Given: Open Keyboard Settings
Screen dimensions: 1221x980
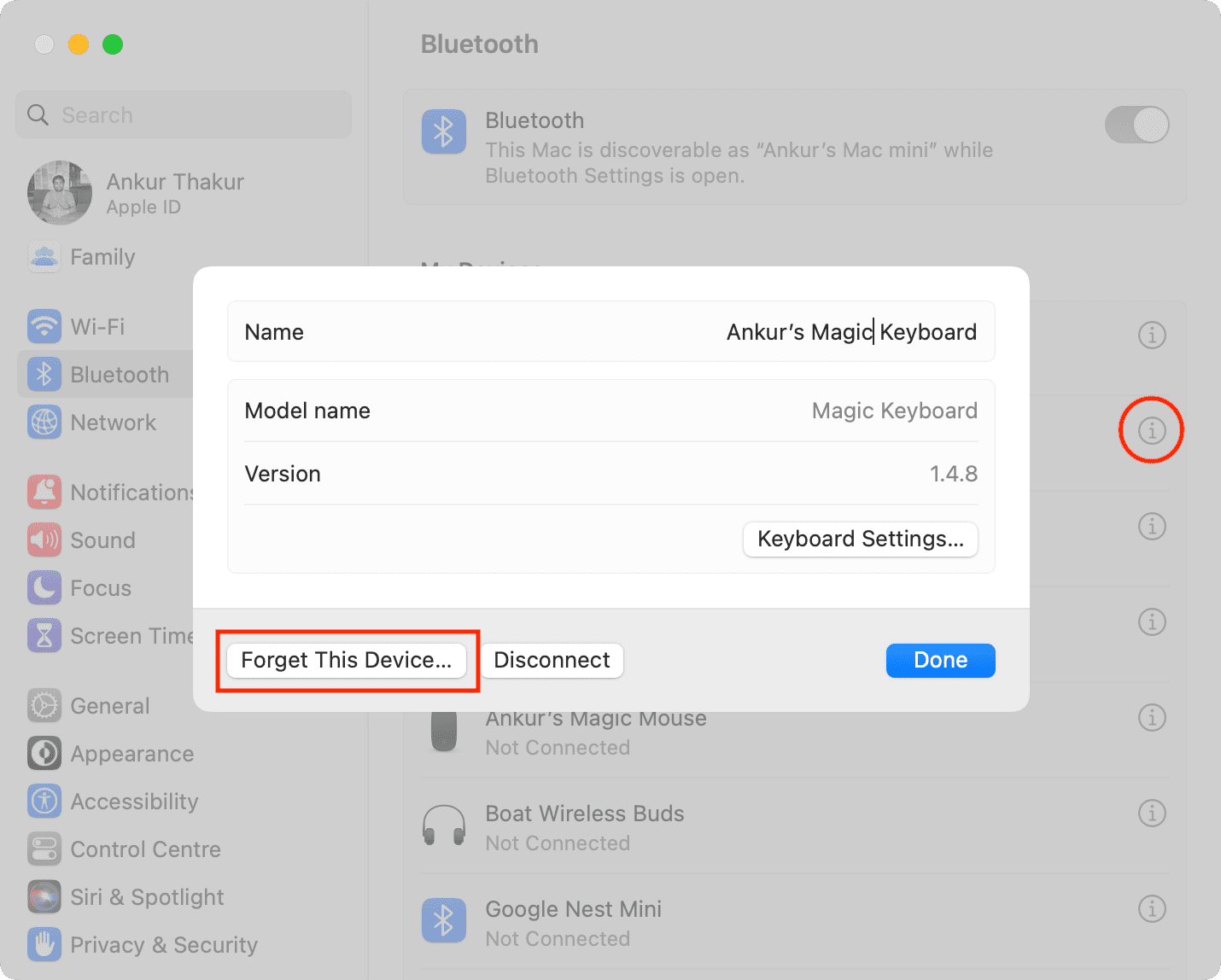Looking at the screenshot, I should coord(861,540).
